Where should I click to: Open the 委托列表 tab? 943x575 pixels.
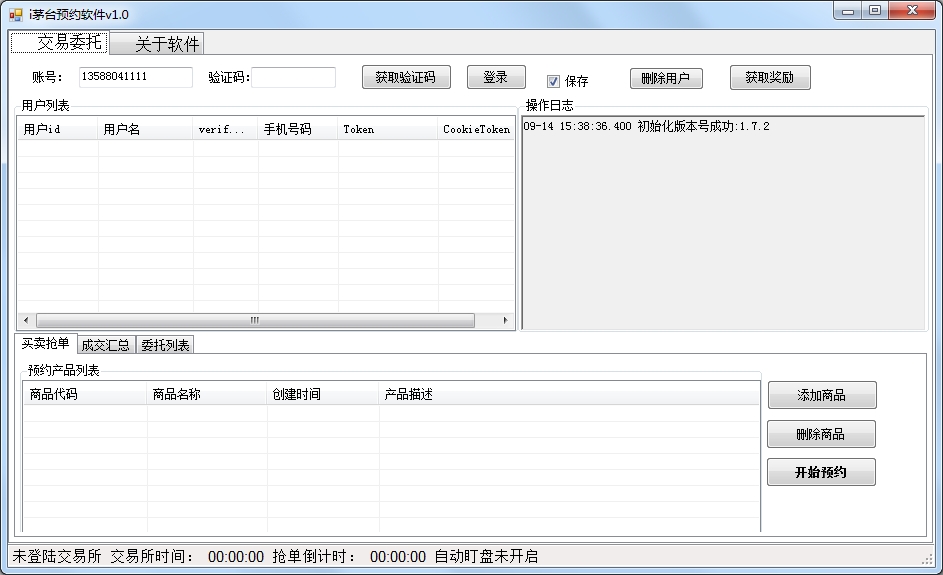click(x=164, y=345)
